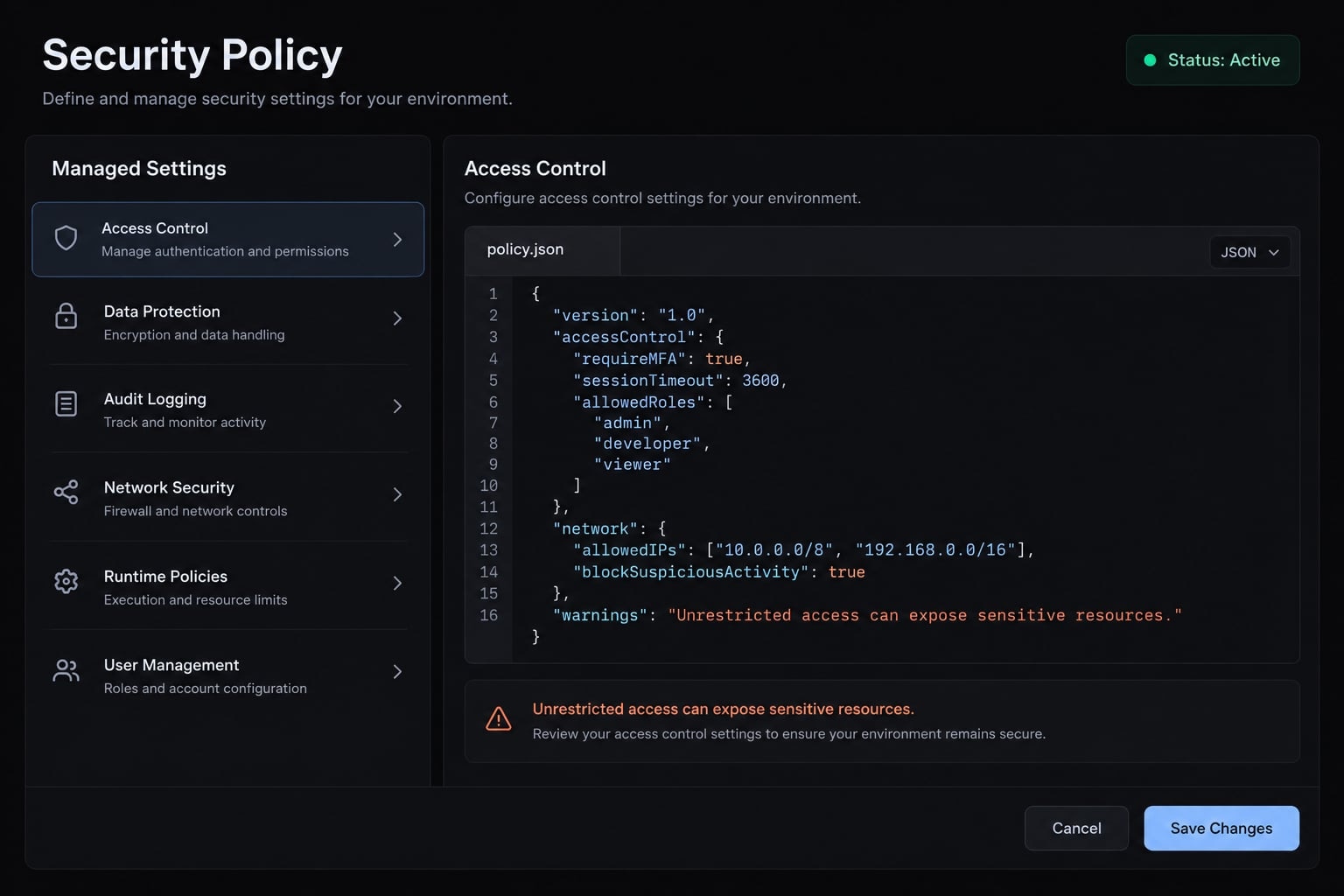The image size is (1344, 896).
Task: Click the padlock icon for Data Protection
Action: 66,316
